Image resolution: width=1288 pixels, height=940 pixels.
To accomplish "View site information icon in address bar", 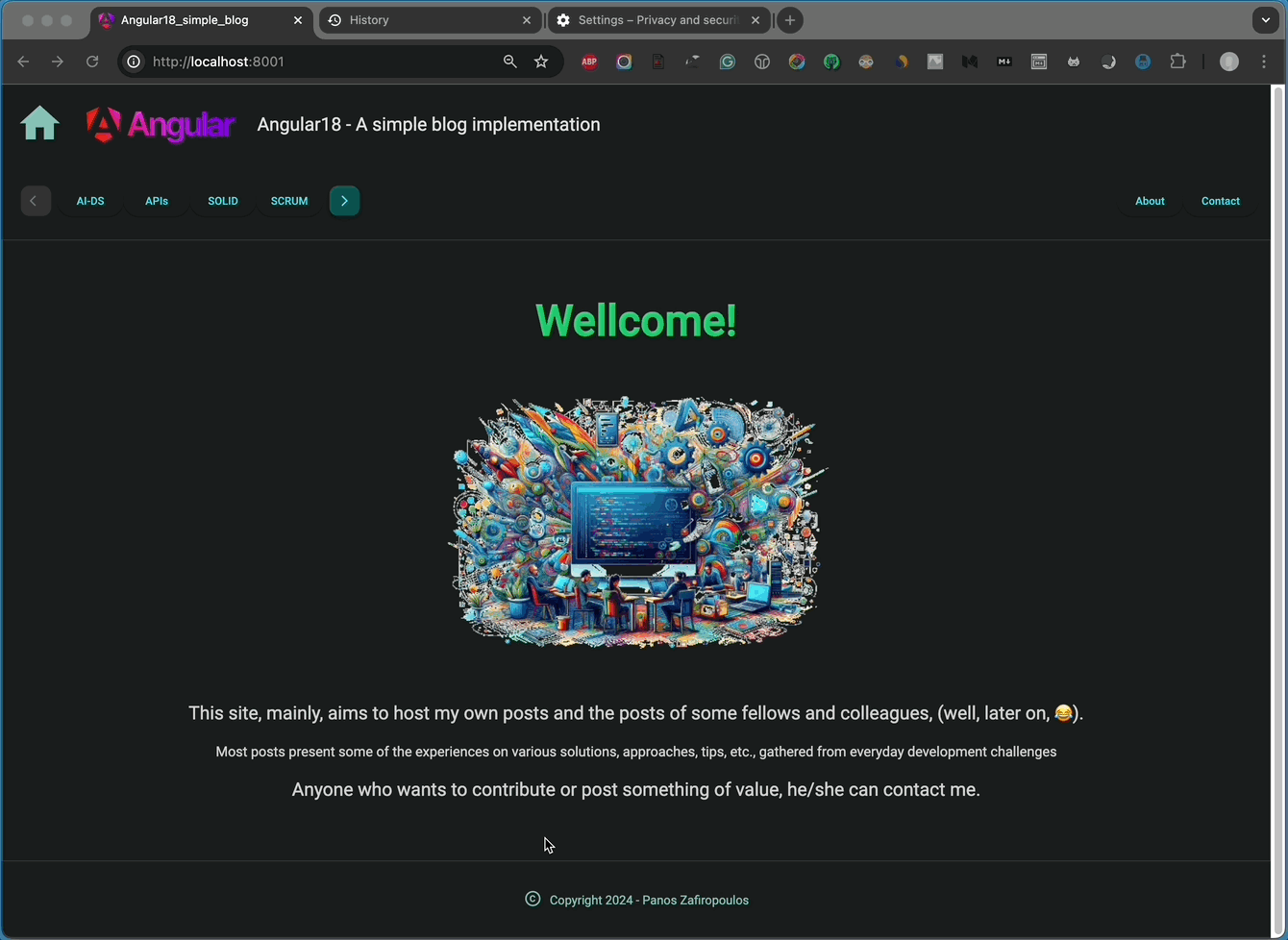I will 135,62.
